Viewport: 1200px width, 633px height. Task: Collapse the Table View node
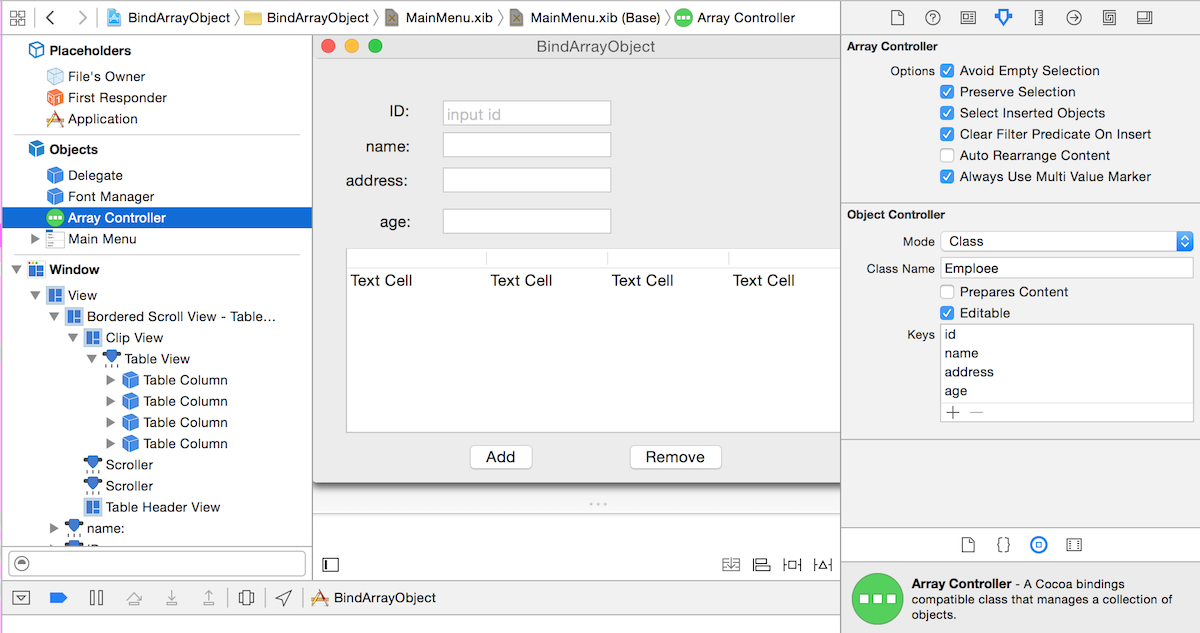(x=92, y=359)
